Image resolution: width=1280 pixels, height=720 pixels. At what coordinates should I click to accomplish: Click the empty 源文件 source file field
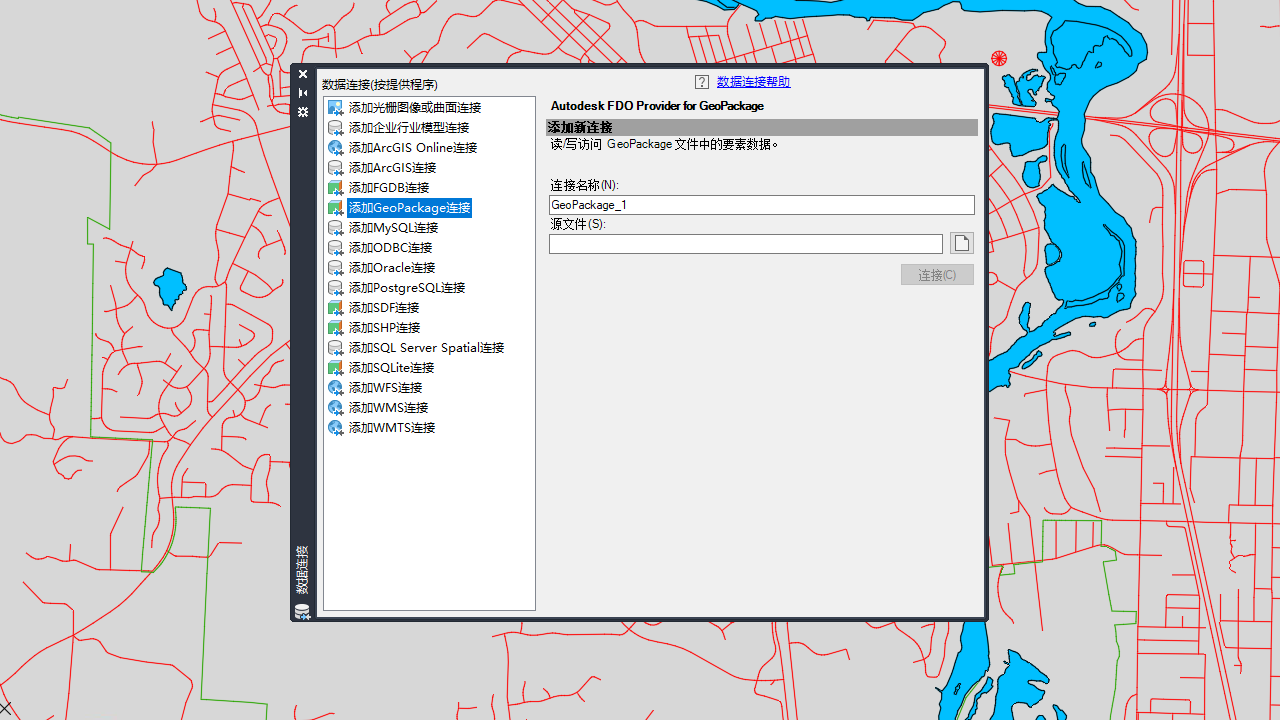pyautogui.click(x=745, y=244)
